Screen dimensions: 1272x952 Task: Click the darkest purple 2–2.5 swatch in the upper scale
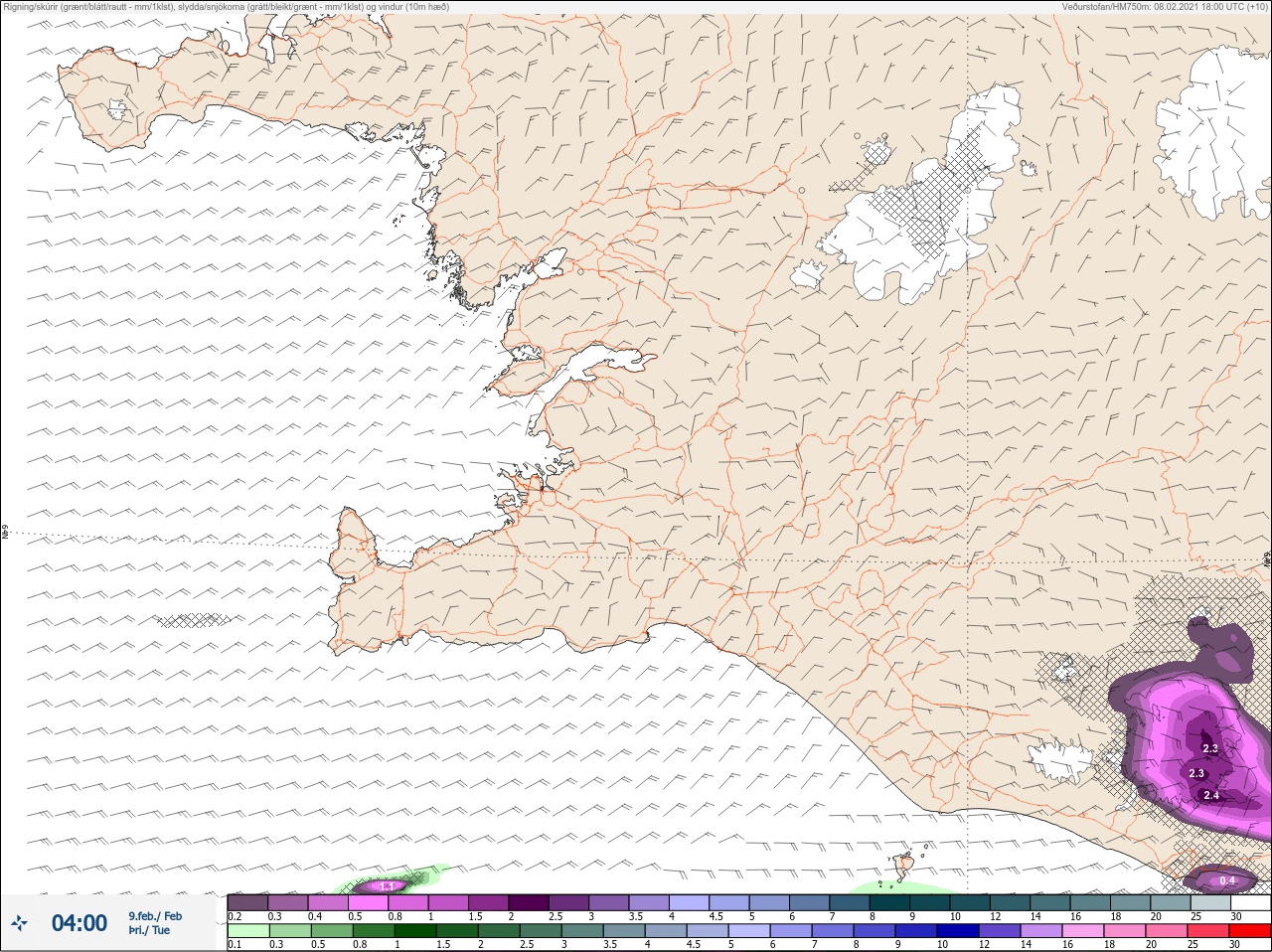coord(529,902)
